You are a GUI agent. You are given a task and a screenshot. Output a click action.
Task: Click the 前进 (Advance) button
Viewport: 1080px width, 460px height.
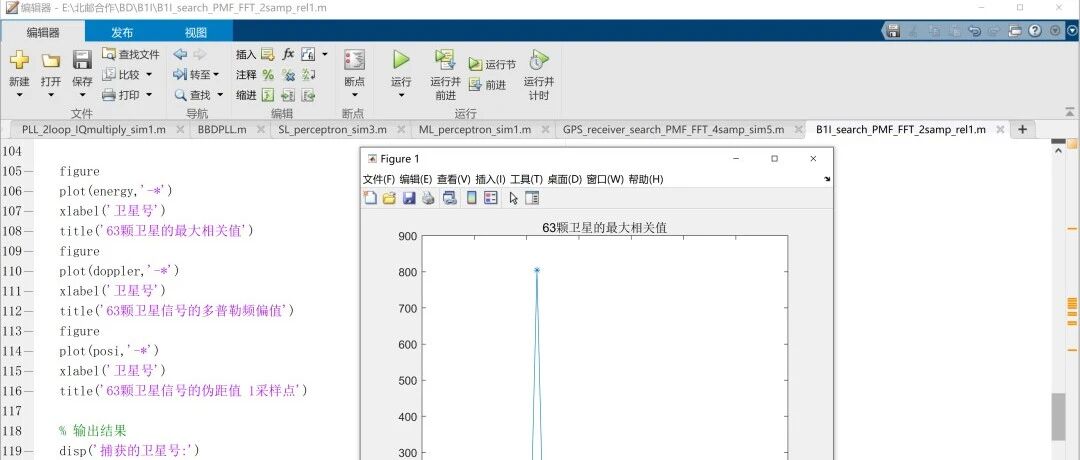coord(487,85)
